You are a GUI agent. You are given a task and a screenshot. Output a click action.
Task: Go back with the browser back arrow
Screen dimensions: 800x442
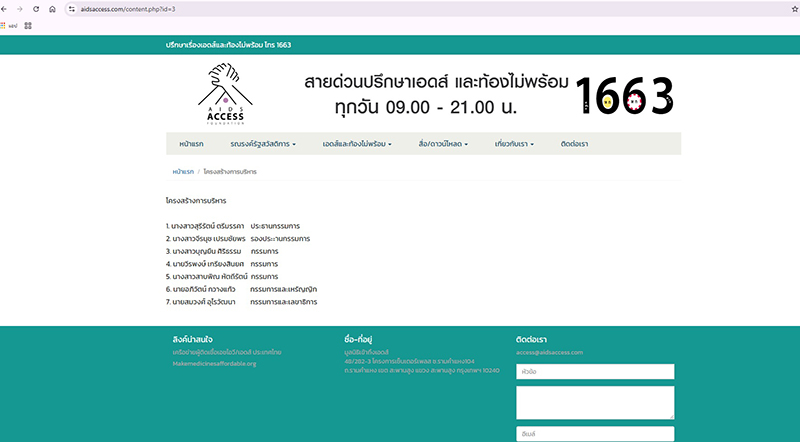[x=4, y=9]
